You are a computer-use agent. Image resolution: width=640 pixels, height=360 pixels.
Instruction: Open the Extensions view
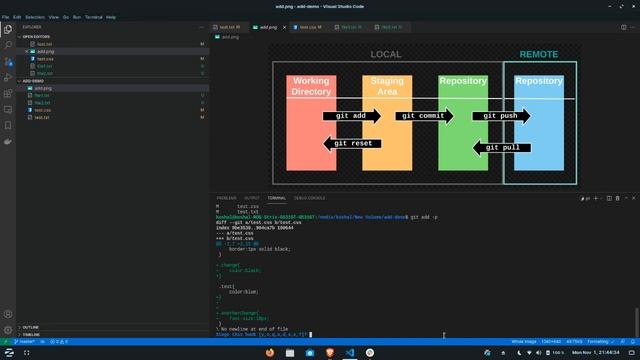pos(8,93)
